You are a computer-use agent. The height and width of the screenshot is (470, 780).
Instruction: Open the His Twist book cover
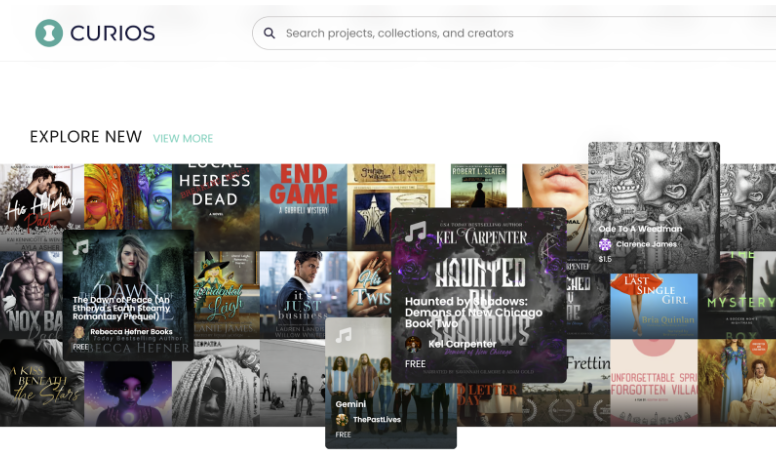pos(369,284)
